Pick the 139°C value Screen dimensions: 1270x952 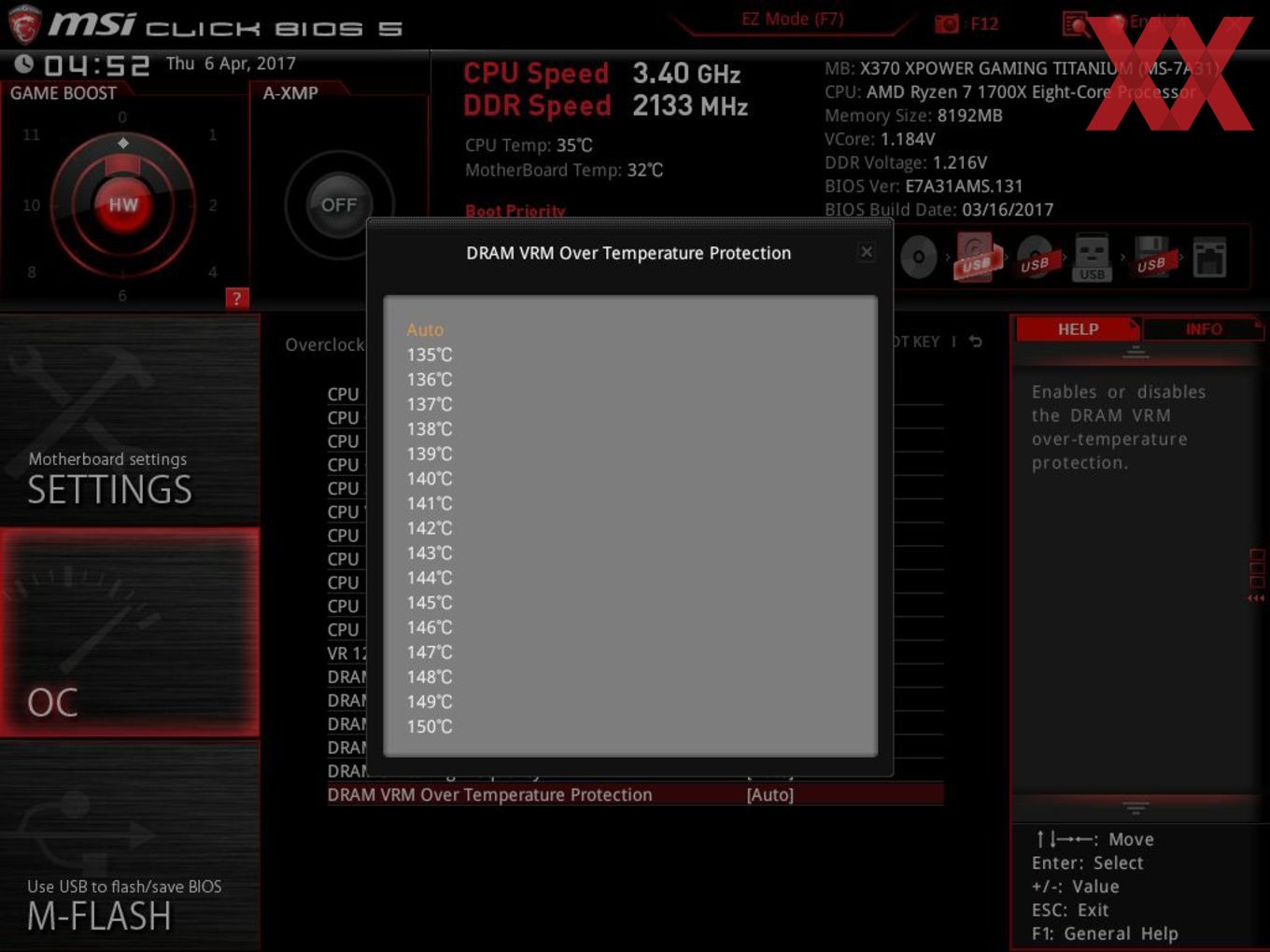(x=430, y=454)
